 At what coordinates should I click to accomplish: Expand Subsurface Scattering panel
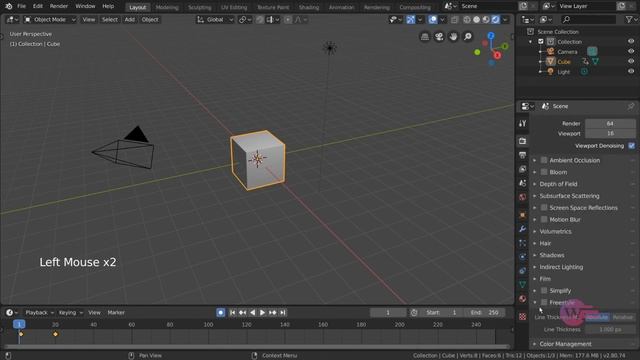[569, 196]
